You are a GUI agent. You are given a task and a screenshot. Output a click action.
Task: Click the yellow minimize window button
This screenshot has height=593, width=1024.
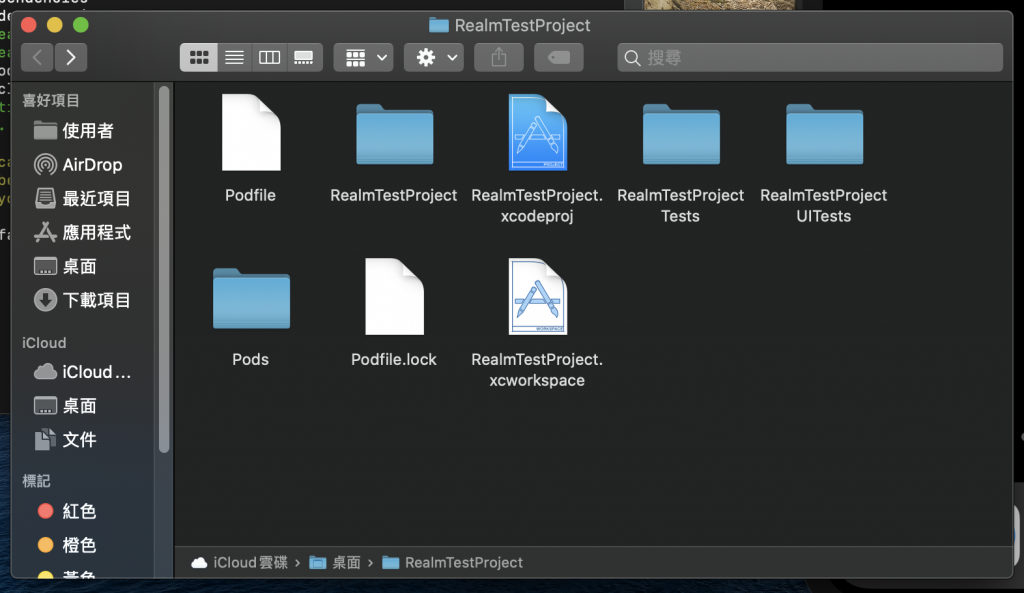(54, 25)
